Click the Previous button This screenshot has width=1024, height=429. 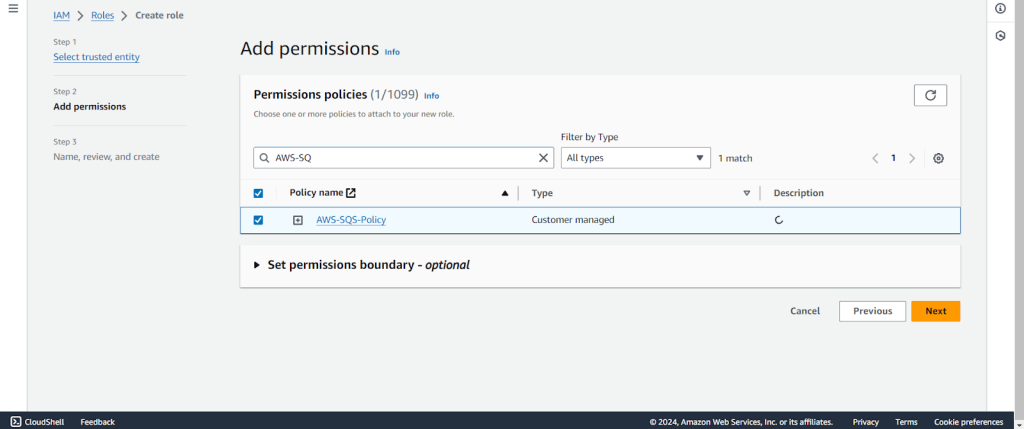coord(872,311)
